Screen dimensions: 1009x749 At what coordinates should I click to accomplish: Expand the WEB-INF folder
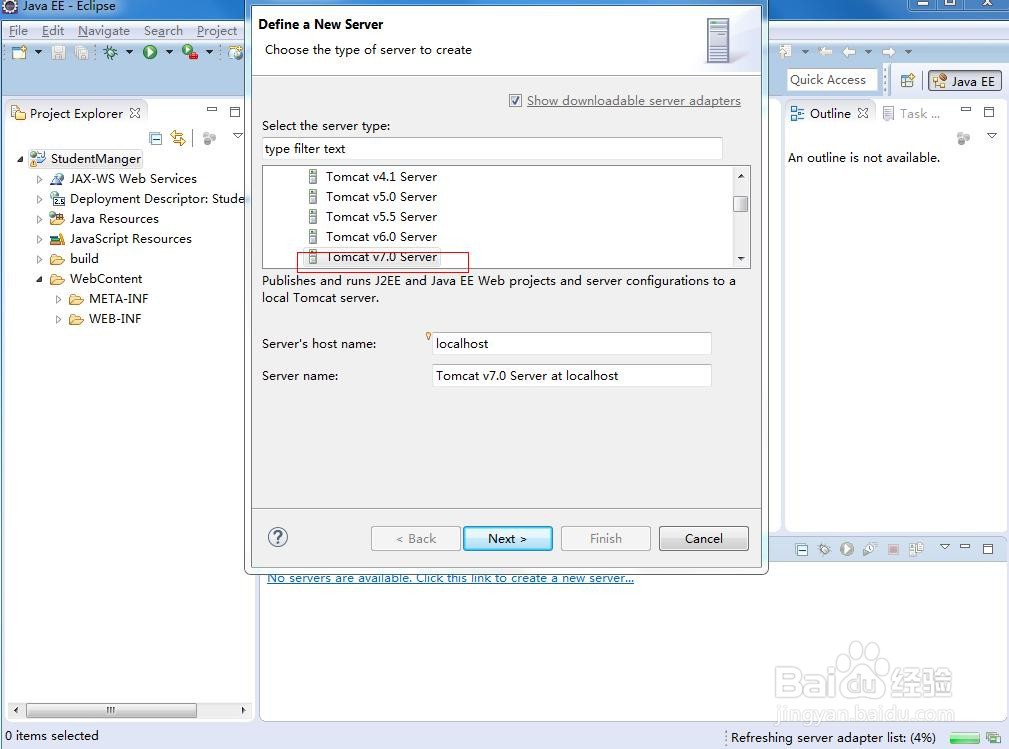point(59,319)
